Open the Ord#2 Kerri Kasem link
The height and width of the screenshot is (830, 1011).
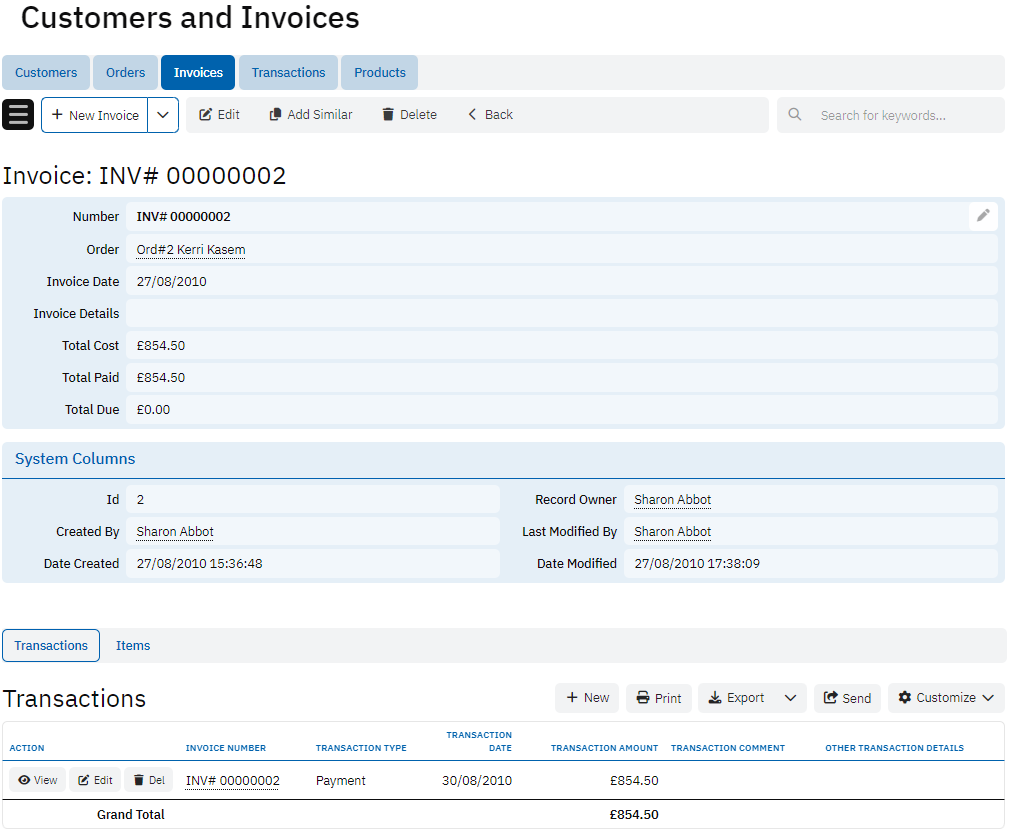191,250
